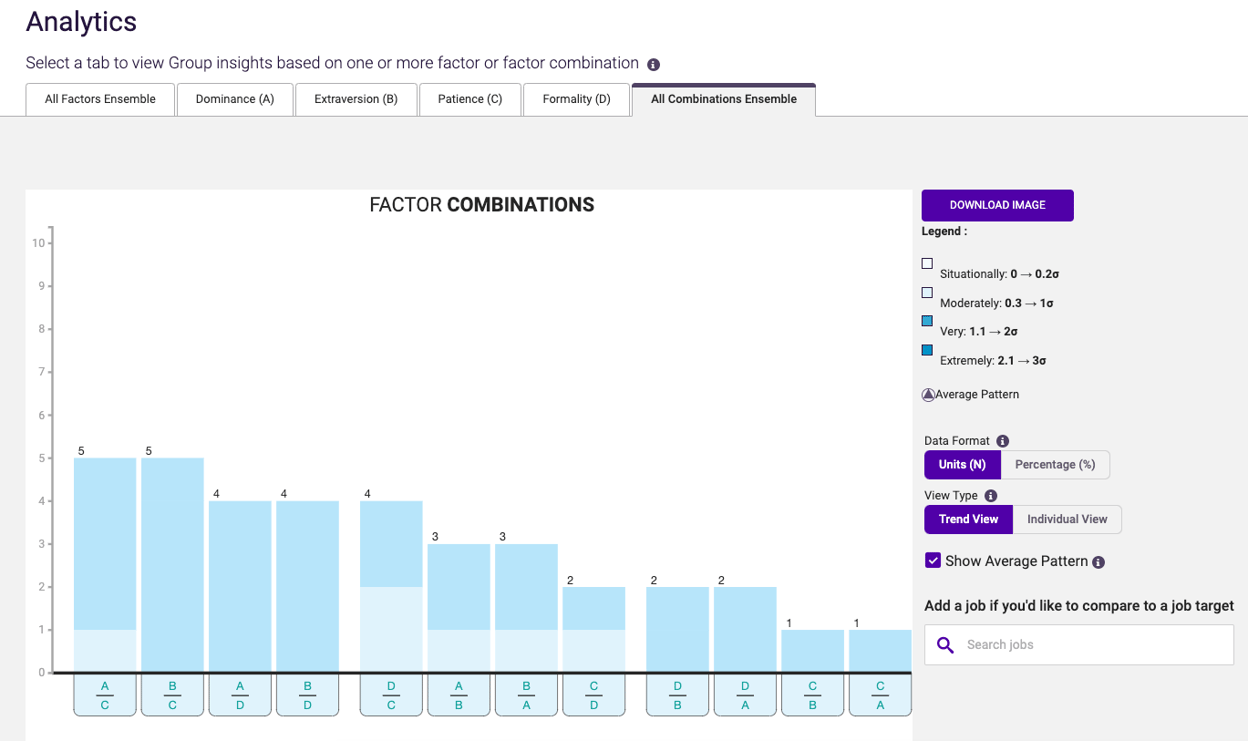
Task: Click the D/C bar showing value 4
Action: coord(391,586)
